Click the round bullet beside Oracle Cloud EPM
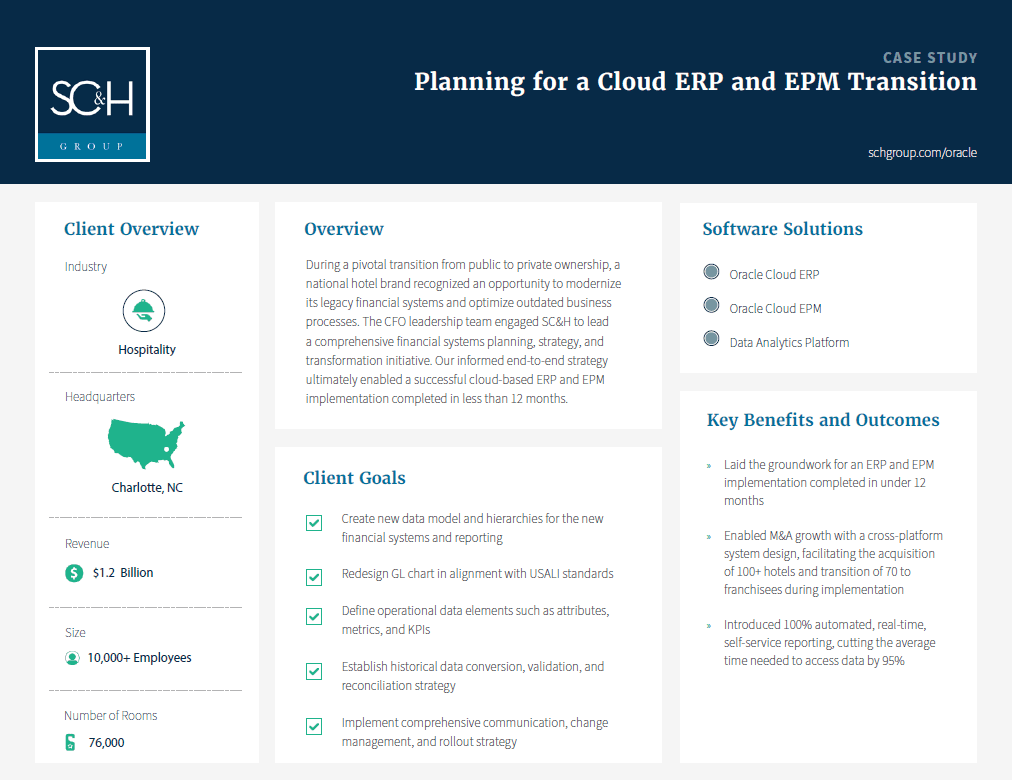1012x780 pixels. 711,305
